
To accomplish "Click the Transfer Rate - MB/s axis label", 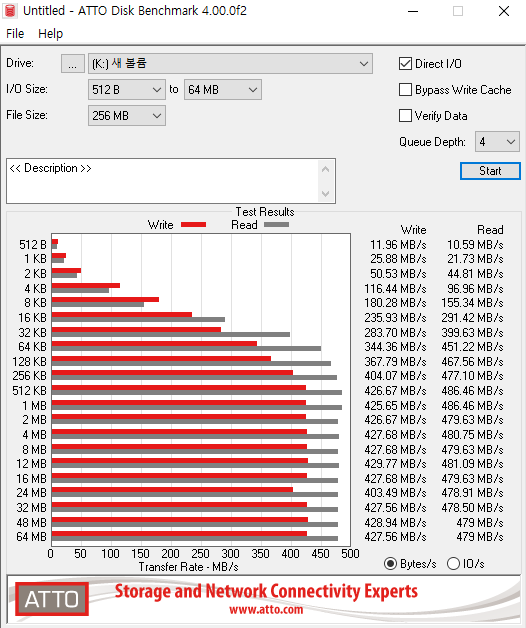I will pyautogui.click(x=188, y=567).
